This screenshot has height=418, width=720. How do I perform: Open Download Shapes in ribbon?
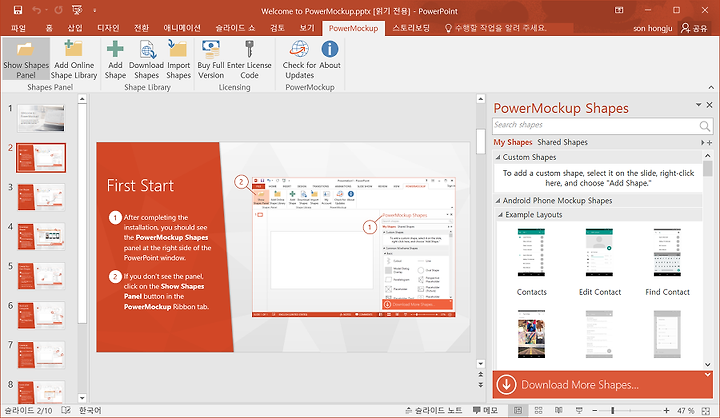[146, 59]
